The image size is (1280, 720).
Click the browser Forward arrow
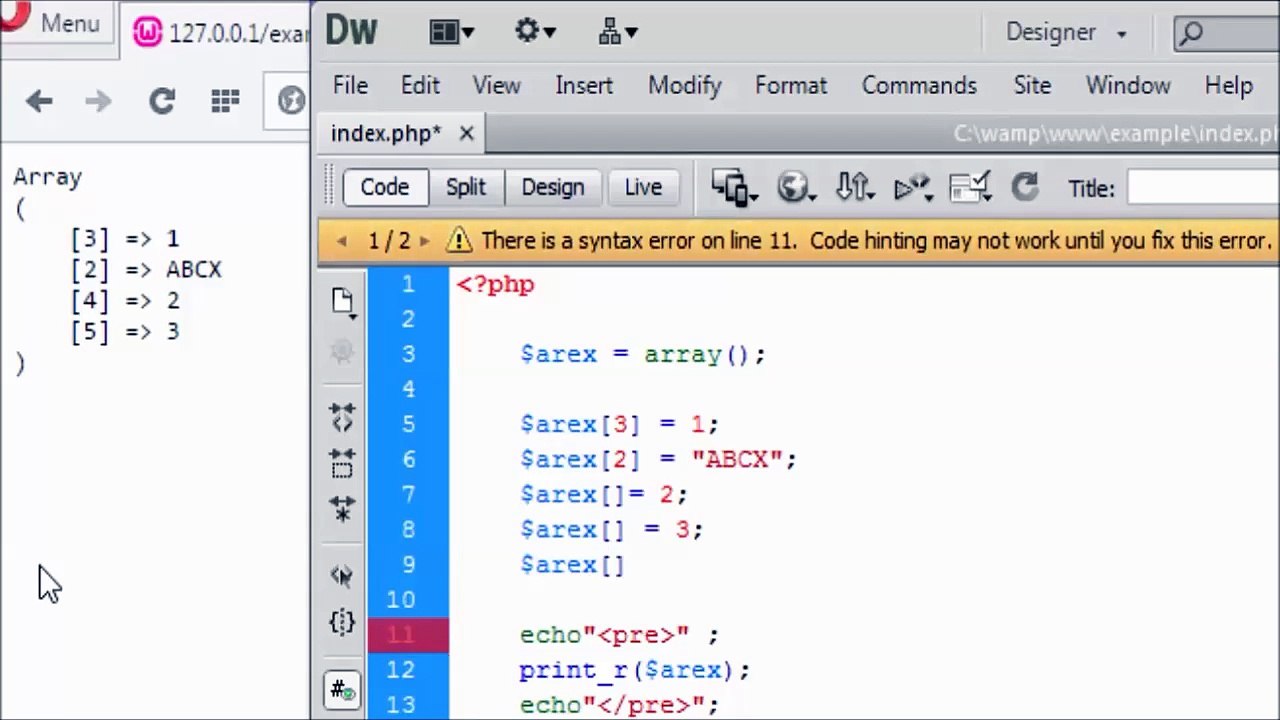tap(98, 101)
